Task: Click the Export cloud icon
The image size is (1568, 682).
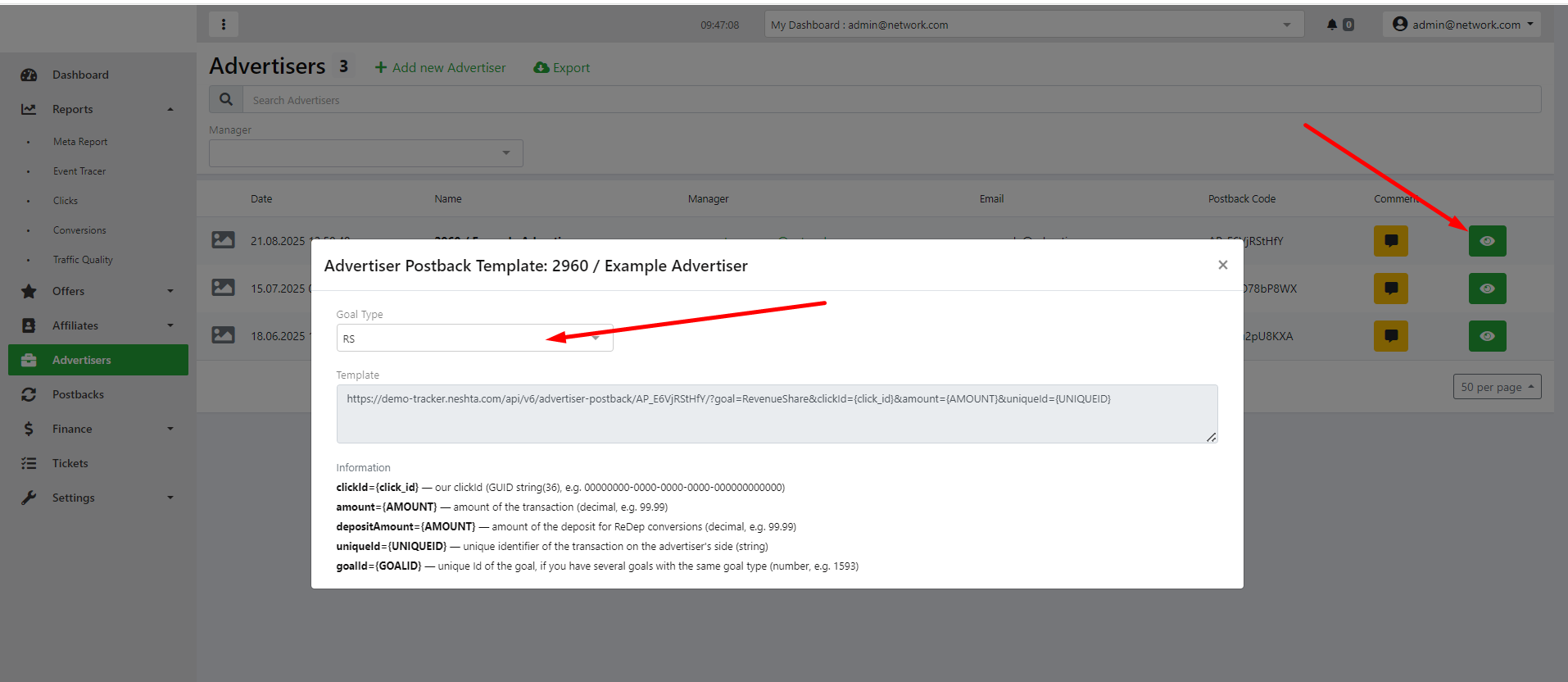Action: 542,68
